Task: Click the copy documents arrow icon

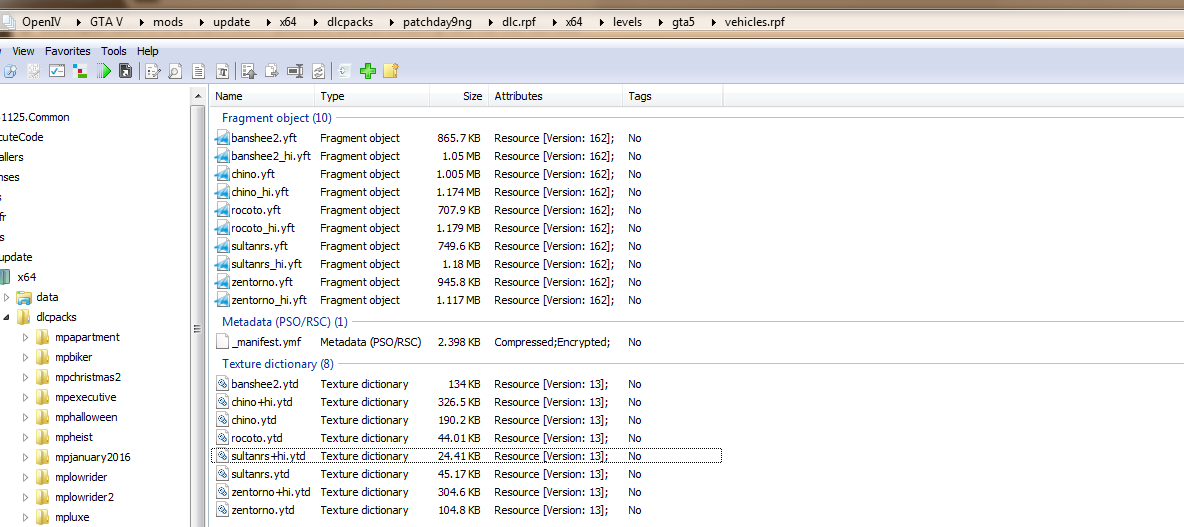Action: pos(272,71)
